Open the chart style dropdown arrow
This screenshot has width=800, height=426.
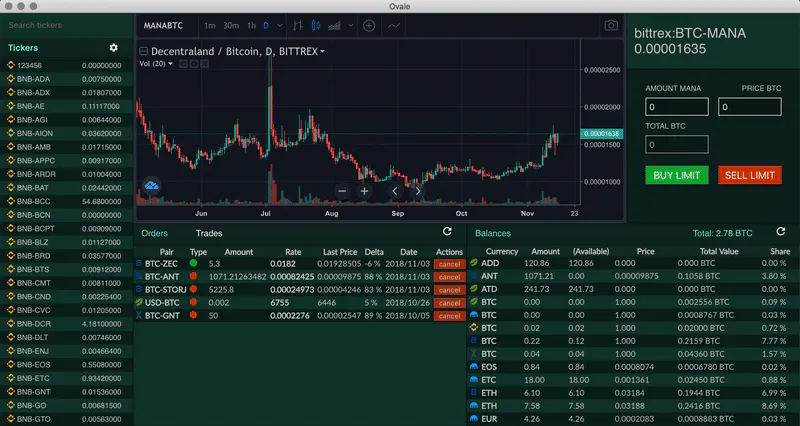351,26
